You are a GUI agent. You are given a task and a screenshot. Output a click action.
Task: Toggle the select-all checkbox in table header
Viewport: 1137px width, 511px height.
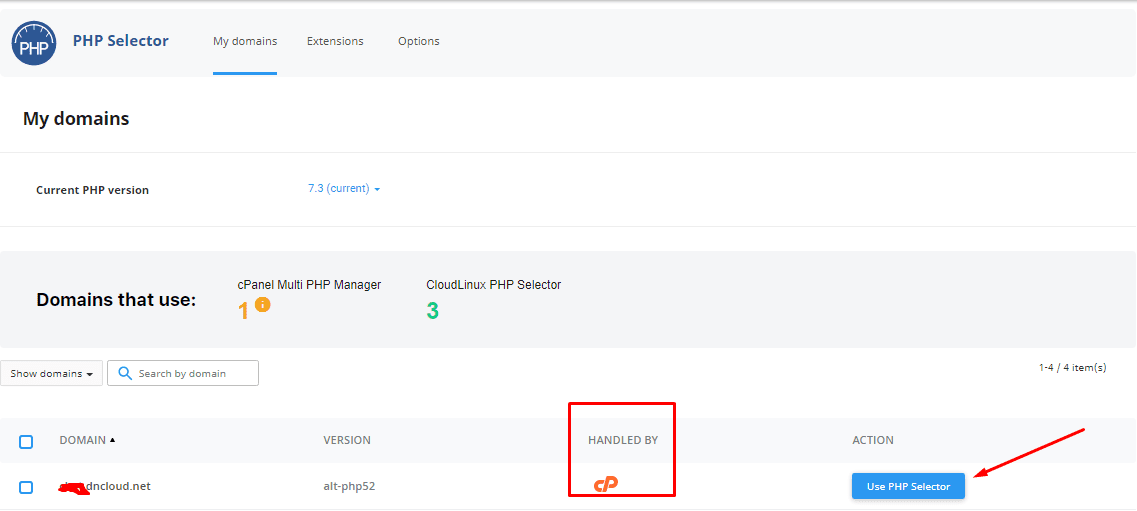(x=26, y=441)
